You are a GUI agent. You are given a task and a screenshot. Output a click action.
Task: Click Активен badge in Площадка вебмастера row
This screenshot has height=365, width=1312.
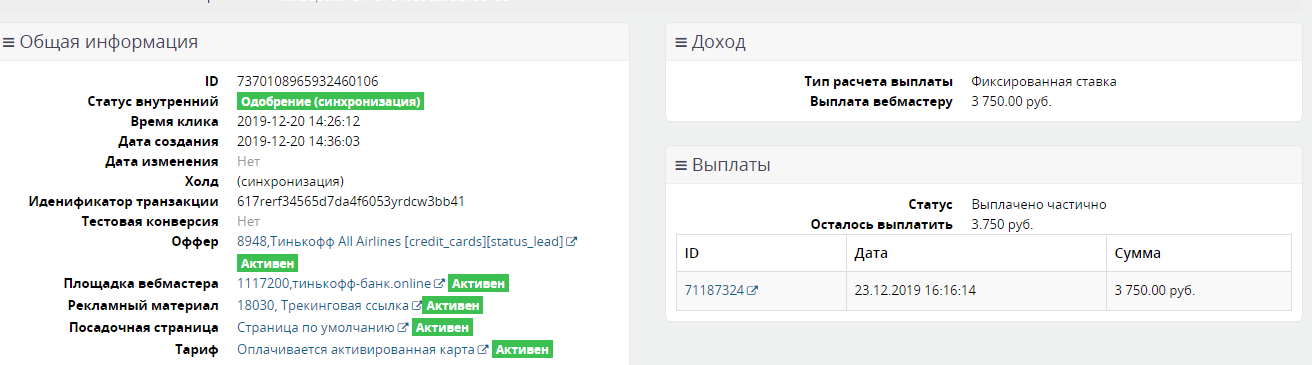coord(478,284)
